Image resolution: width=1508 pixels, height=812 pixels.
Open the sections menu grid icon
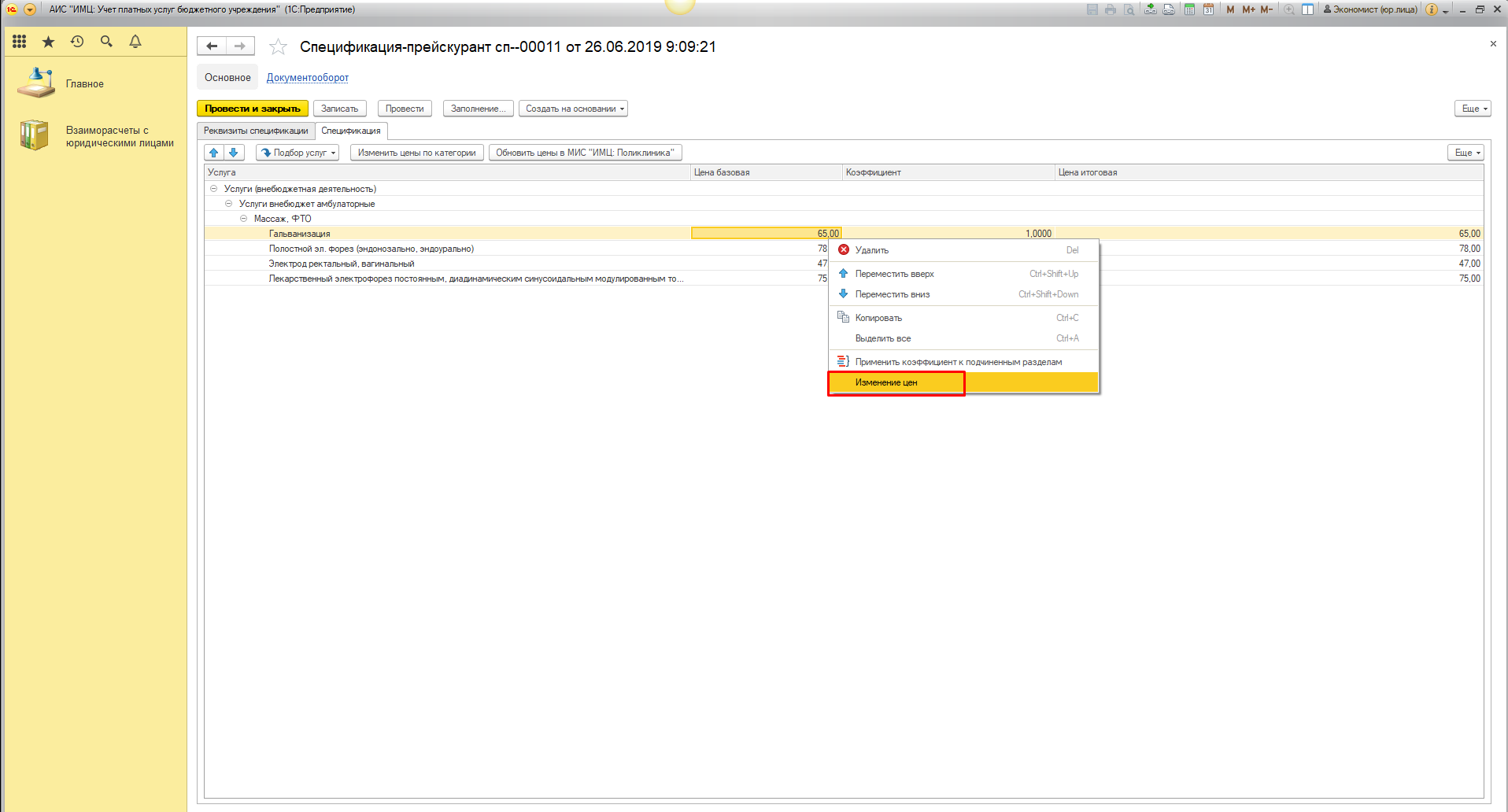(20, 42)
